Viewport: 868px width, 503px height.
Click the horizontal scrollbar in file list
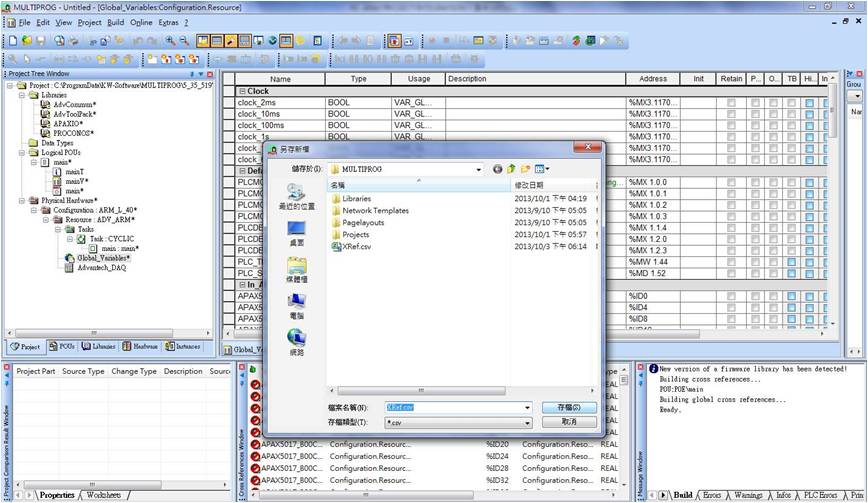(421, 391)
